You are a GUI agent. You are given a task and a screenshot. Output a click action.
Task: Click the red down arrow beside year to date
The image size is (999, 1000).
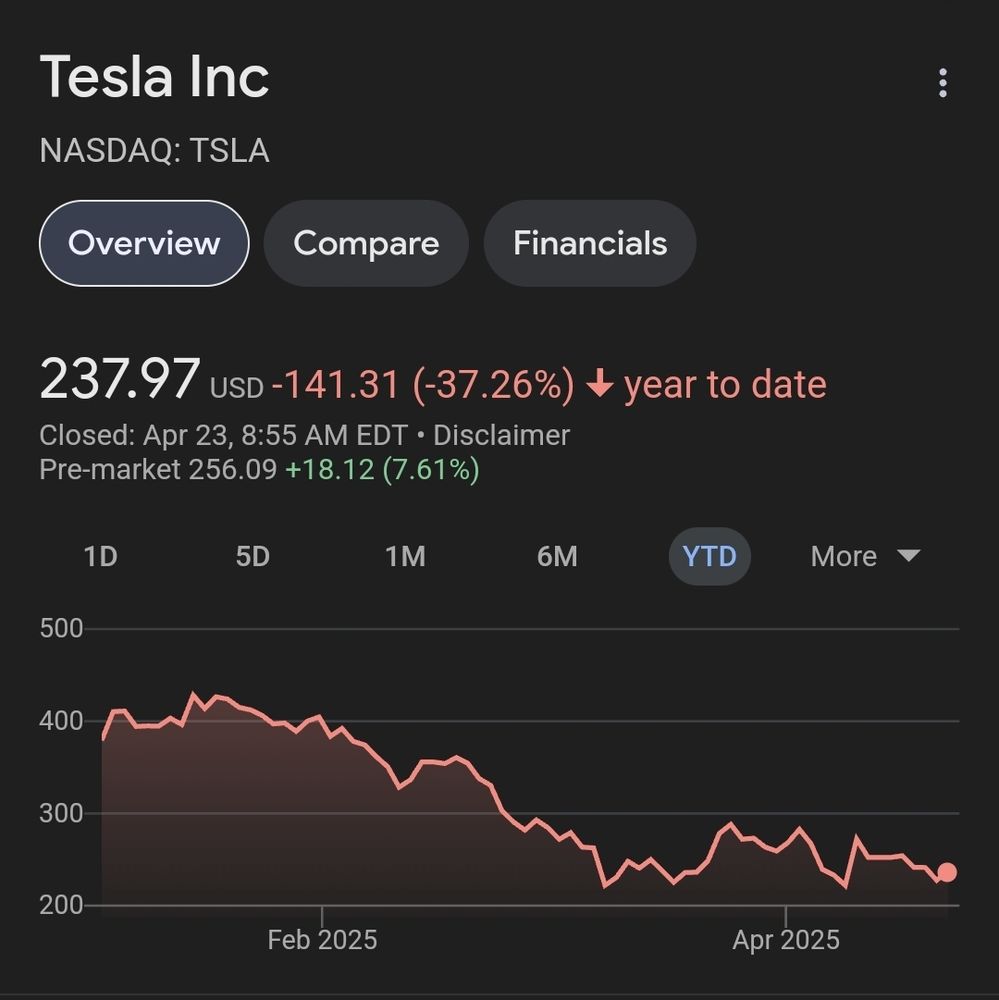pos(599,385)
